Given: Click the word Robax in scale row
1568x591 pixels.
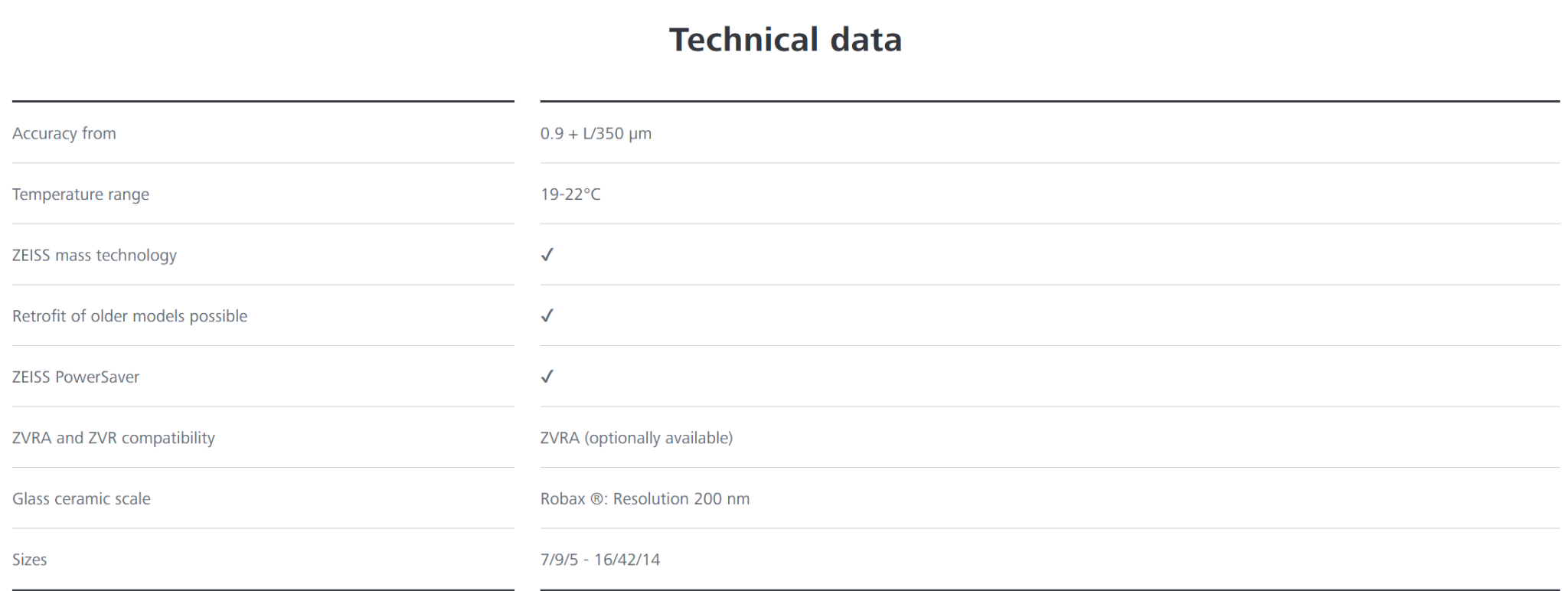Looking at the screenshot, I should point(563,499).
